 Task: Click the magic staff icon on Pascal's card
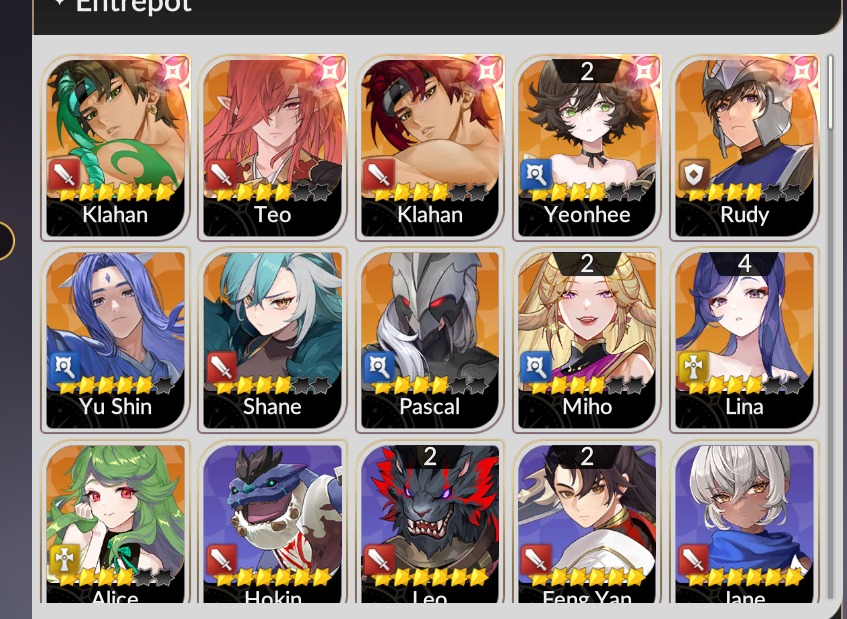point(379,367)
